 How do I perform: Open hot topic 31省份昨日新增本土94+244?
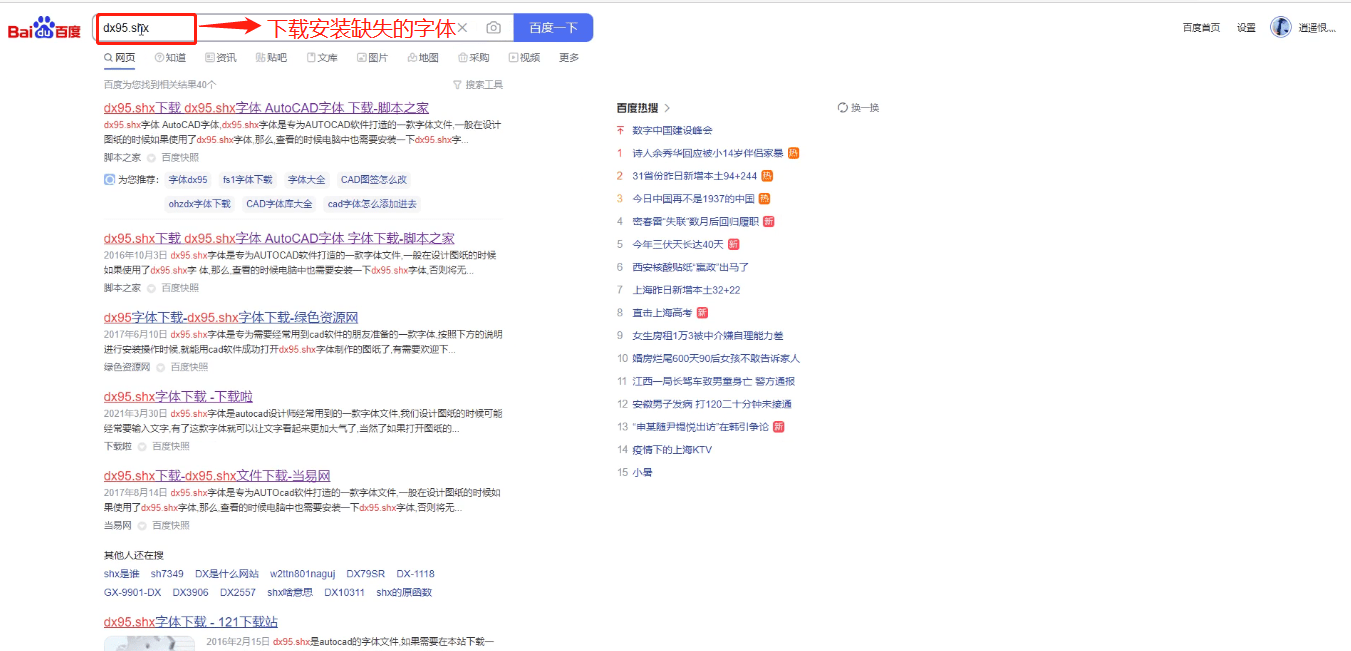694,176
